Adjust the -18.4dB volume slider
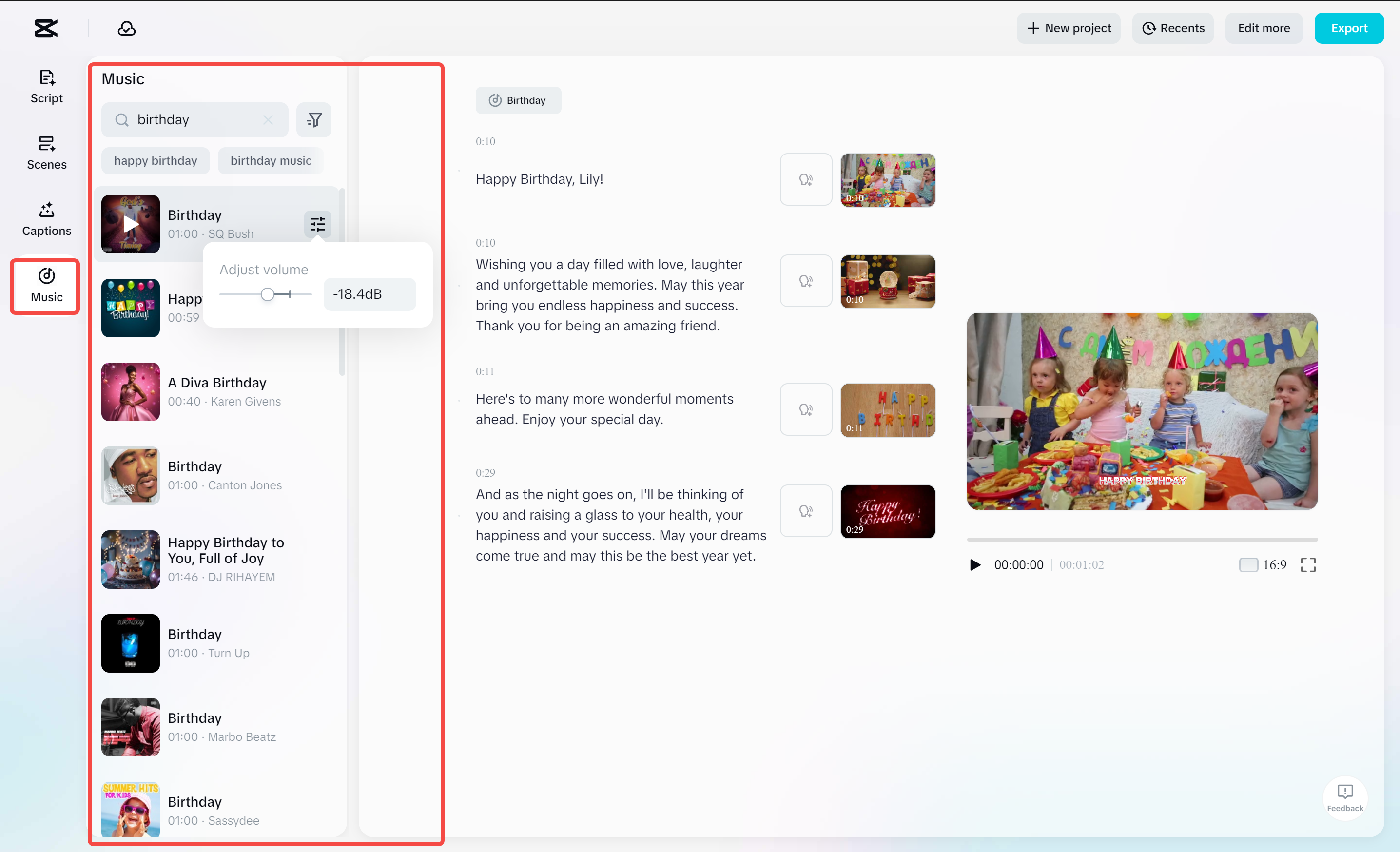 point(267,294)
